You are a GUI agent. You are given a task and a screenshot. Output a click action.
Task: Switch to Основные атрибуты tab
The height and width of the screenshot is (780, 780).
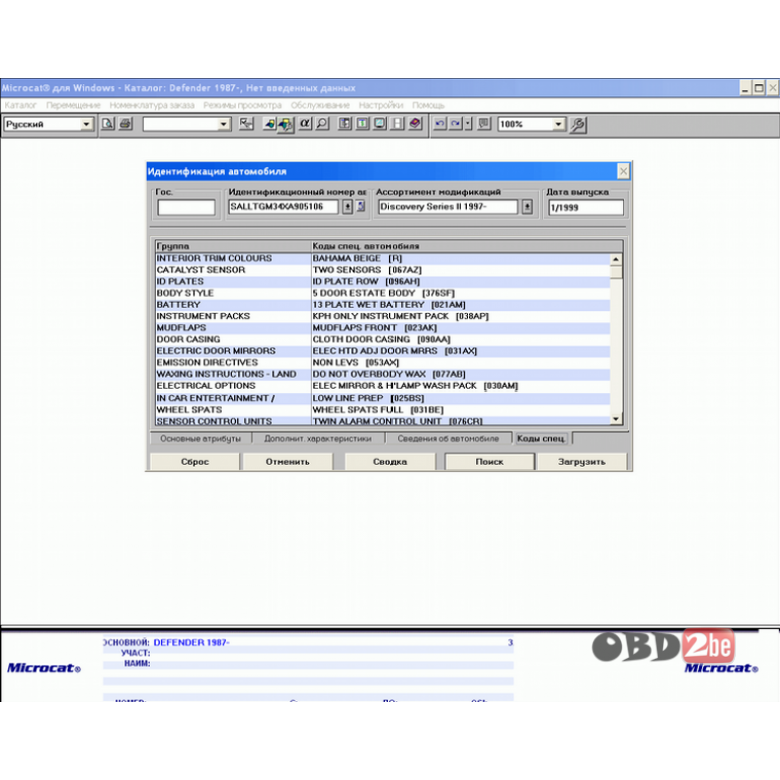pyautogui.click(x=200, y=438)
